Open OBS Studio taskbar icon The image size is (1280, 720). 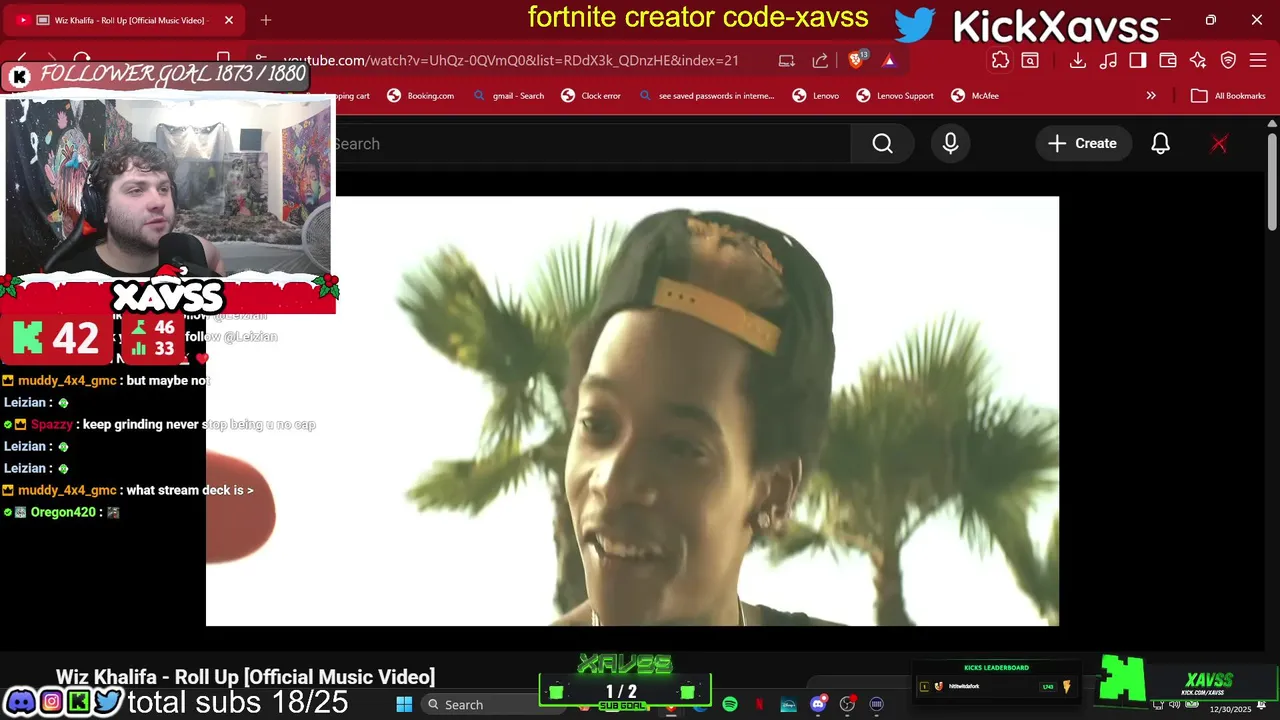[848, 705]
